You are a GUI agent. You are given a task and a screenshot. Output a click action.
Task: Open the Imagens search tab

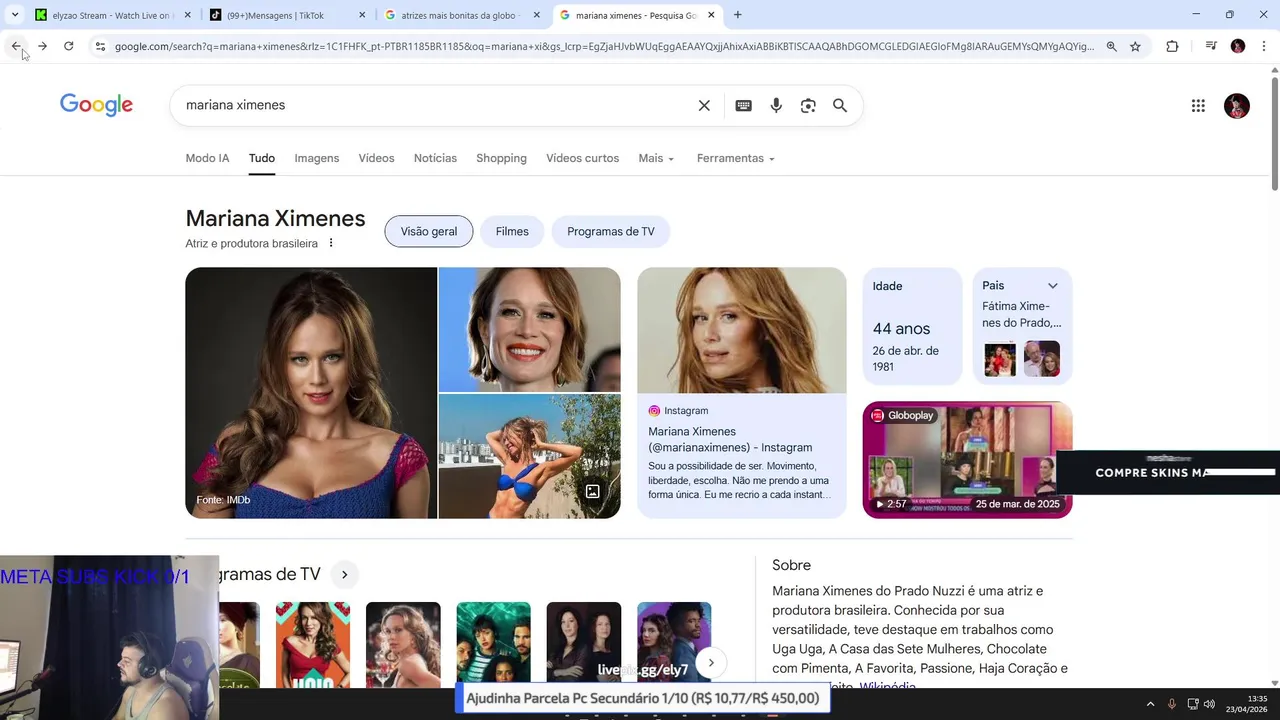pos(316,158)
